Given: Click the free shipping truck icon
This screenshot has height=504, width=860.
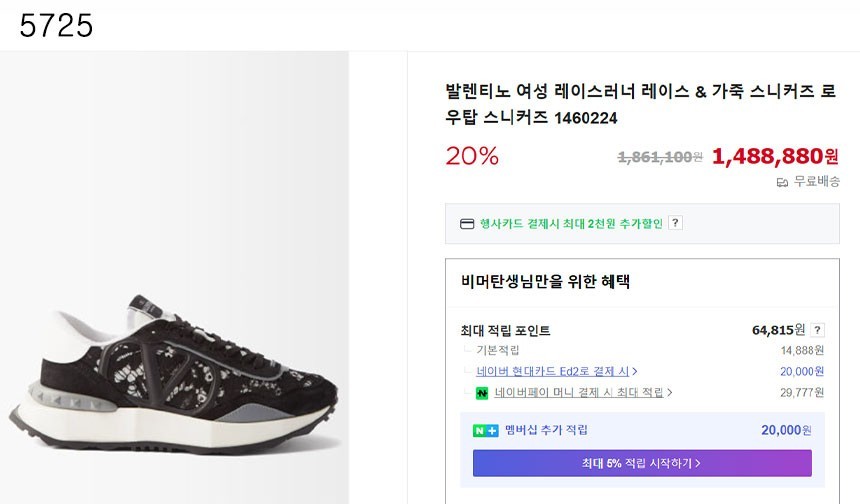Looking at the screenshot, I should click(782, 182).
